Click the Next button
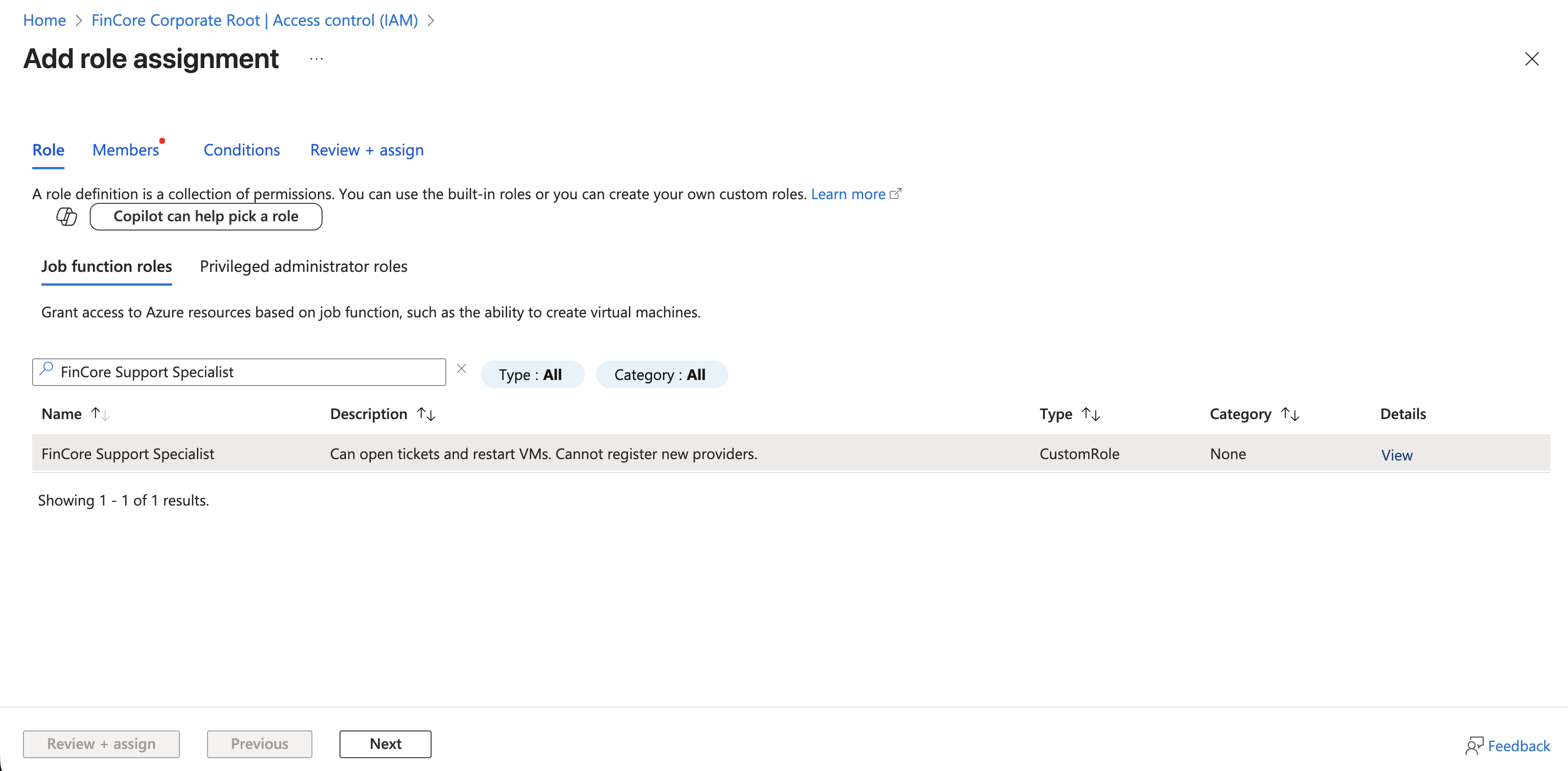Image resolution: width=1568 pixels, height=771 pixels. [385, 744]
